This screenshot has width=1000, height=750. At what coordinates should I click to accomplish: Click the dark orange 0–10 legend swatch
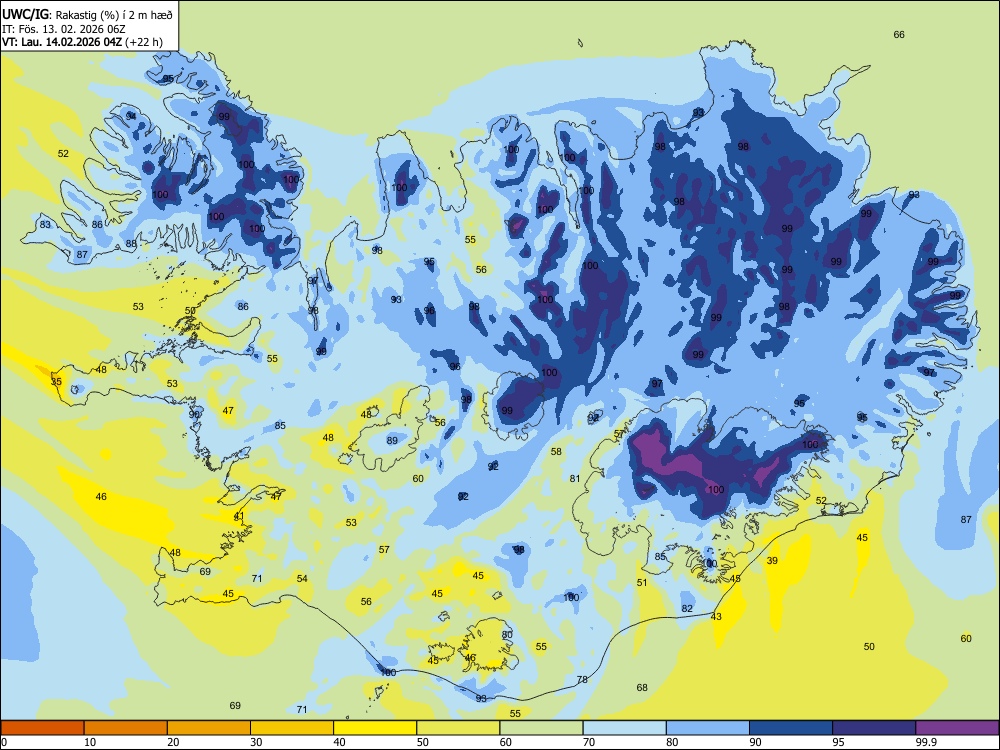click(43, 728)
